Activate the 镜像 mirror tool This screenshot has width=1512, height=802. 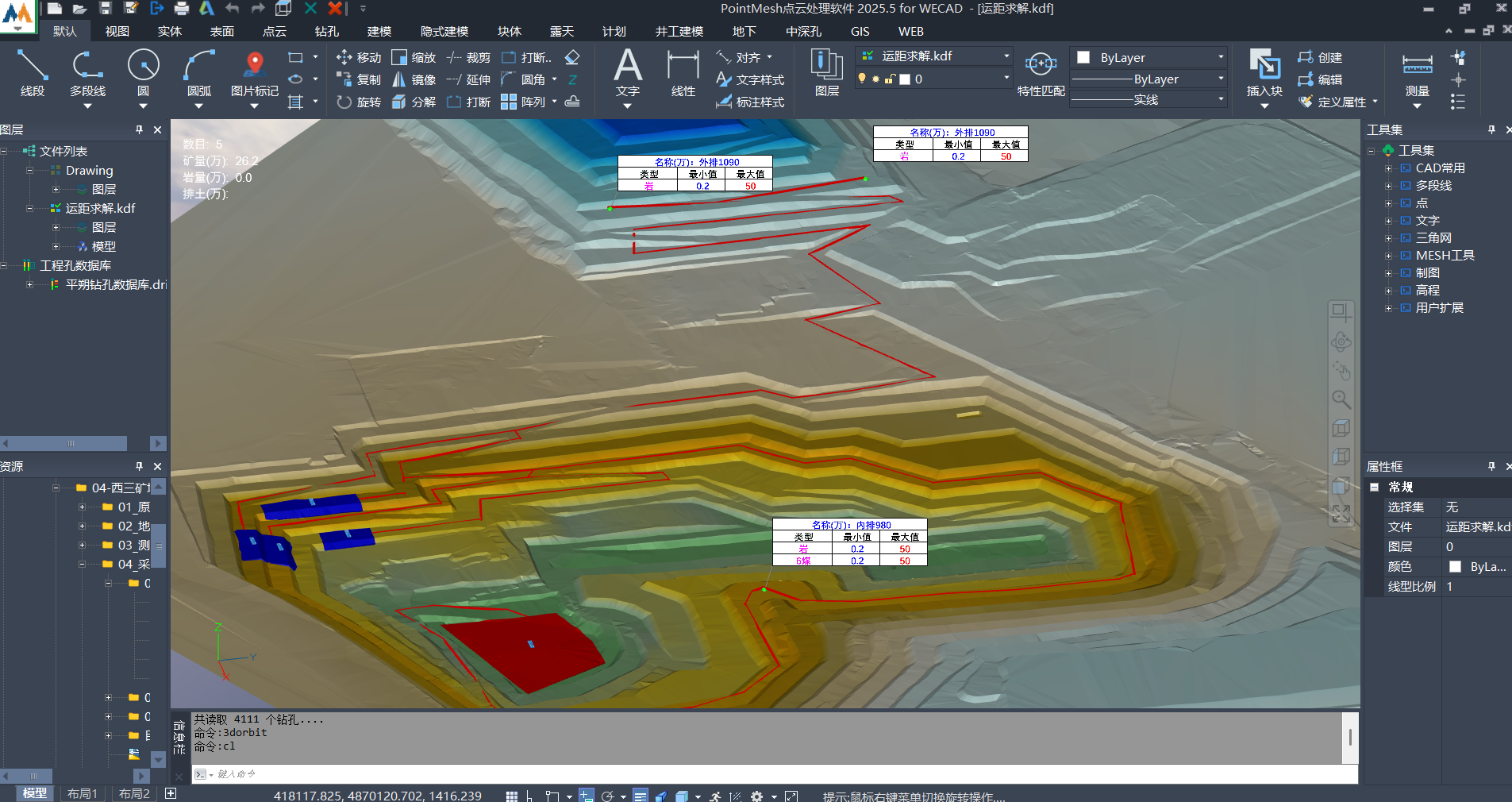pos(414,80)
